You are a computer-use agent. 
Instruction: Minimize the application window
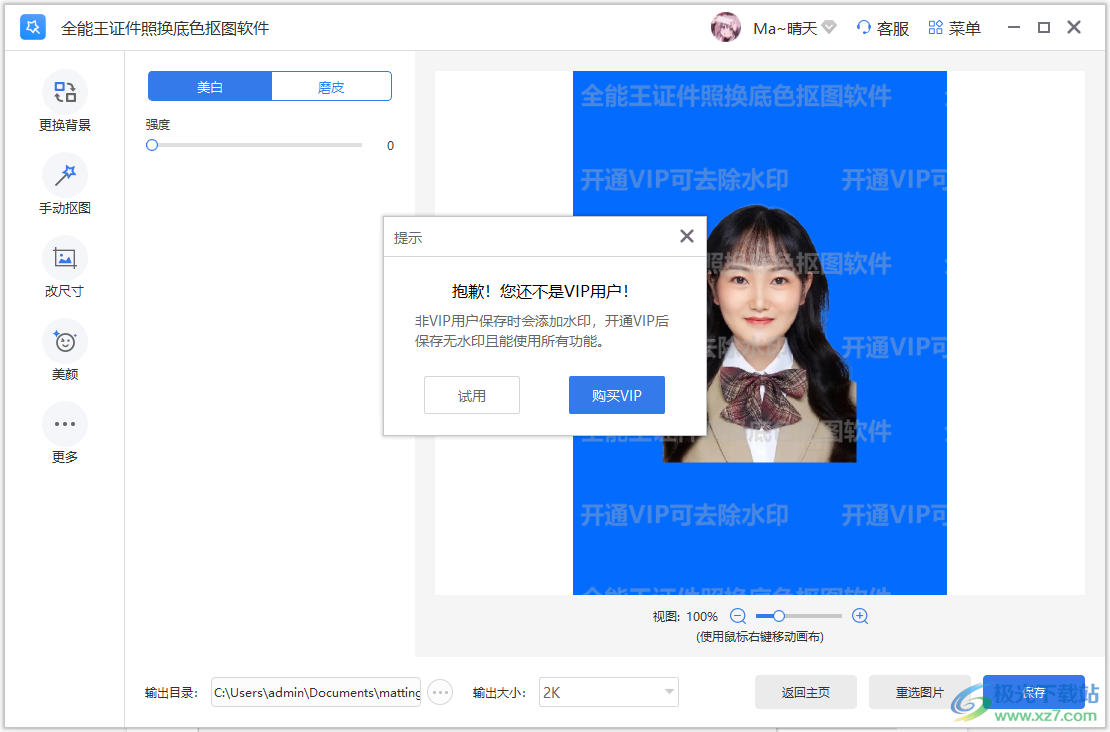(x=1014, y=28)
